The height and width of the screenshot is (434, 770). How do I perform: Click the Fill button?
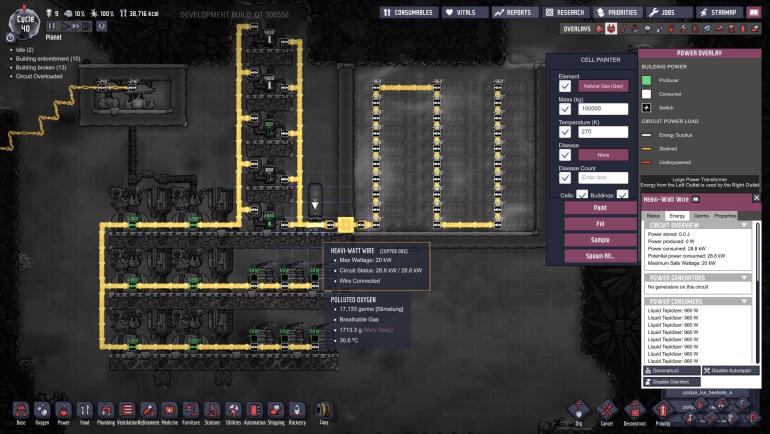click(600, 223)
